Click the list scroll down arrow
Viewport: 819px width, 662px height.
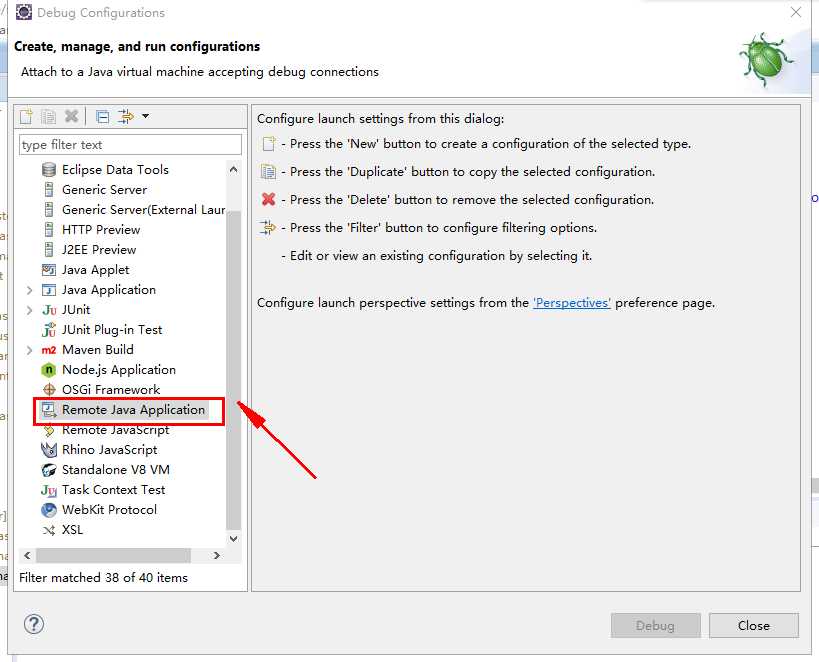click(x=233, y=539)
